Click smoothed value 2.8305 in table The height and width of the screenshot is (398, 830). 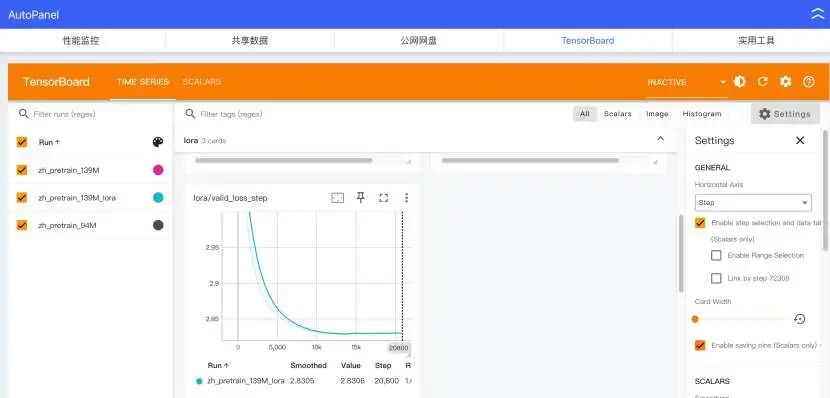(302, 381)
